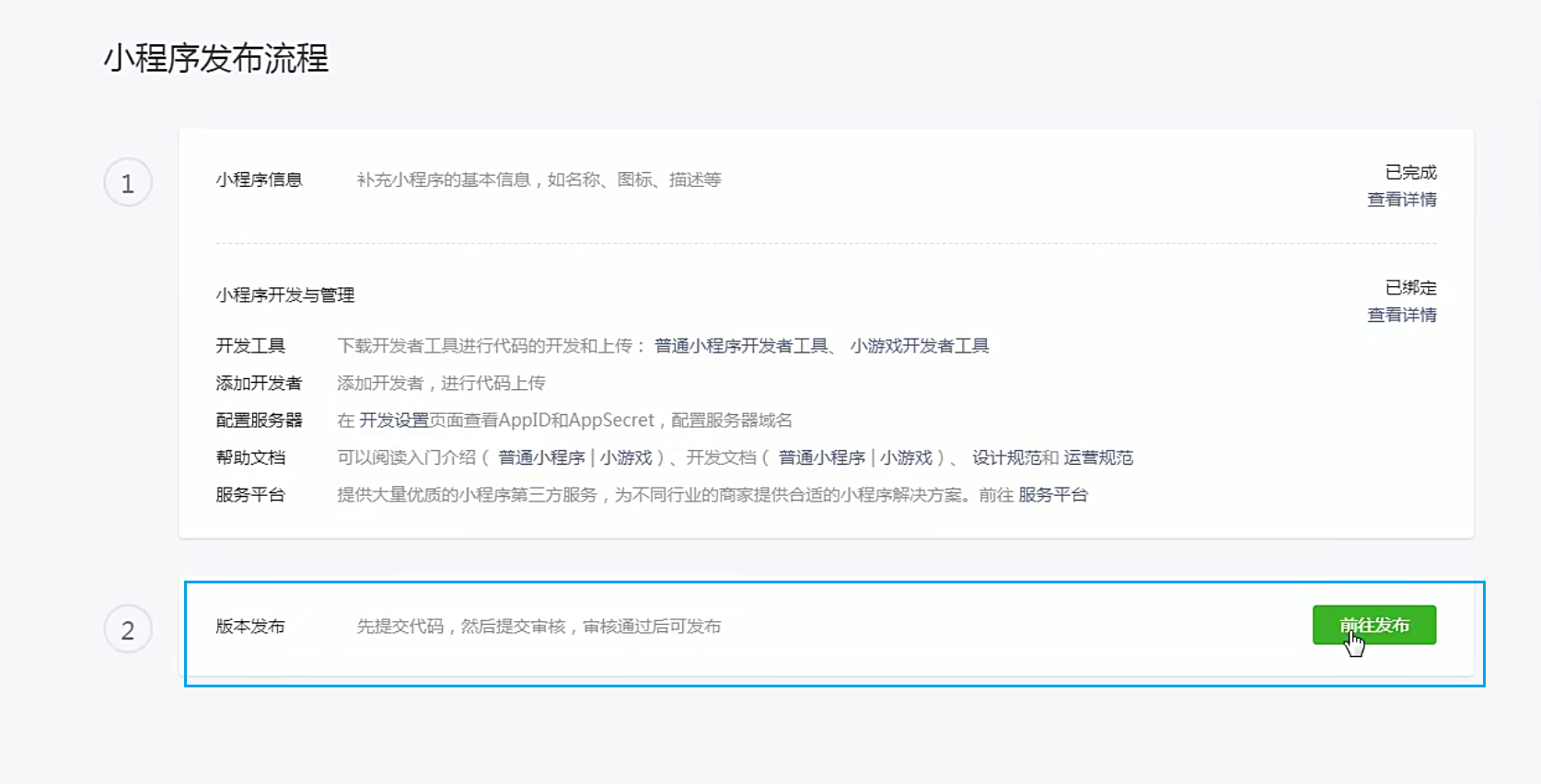This screenshot has width=1541, height=784.
Task: Select the 版本发布 section label
Action: click(x=250, y=627)
